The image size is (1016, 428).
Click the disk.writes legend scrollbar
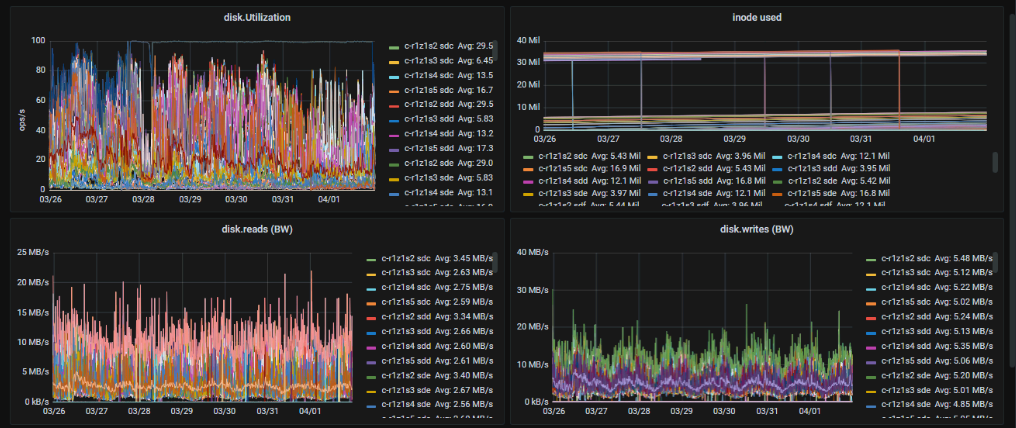point(993,263)
